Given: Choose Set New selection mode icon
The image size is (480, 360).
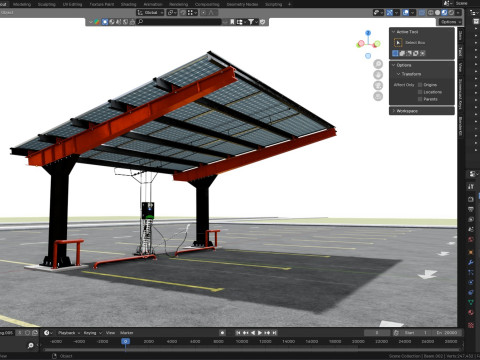Looking at the screenshot, I should pyautogui.click(x=395, y=53).
